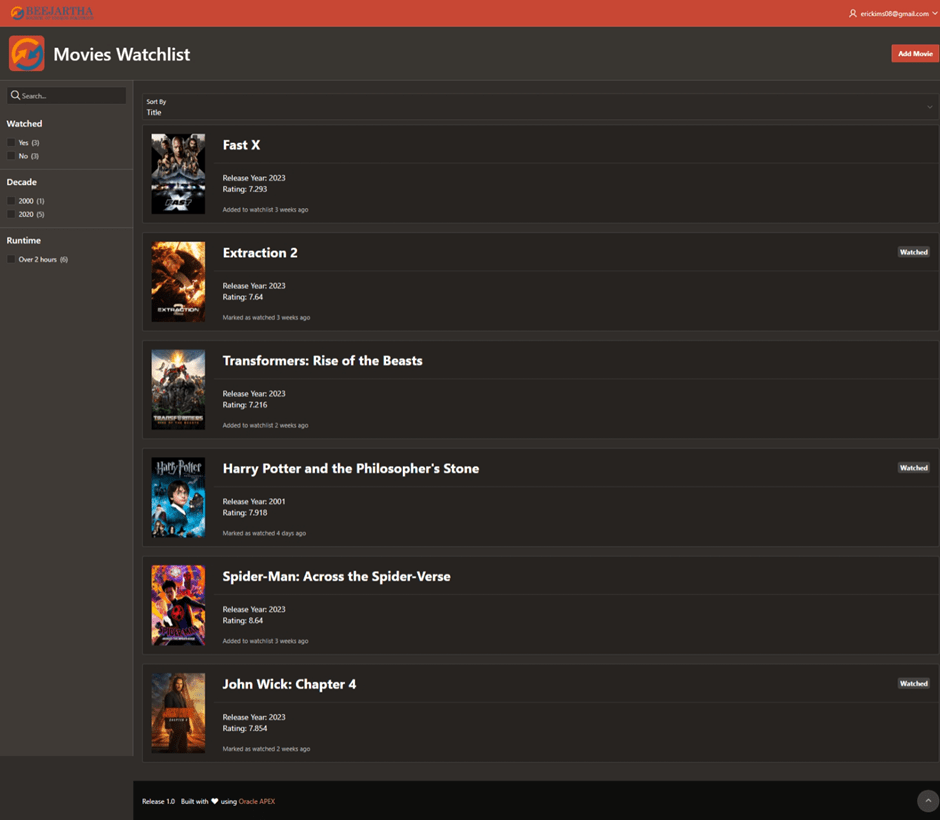Check the 2000 decade checkbox
This screenshot has height=820, width=940.
coord(11,201)
